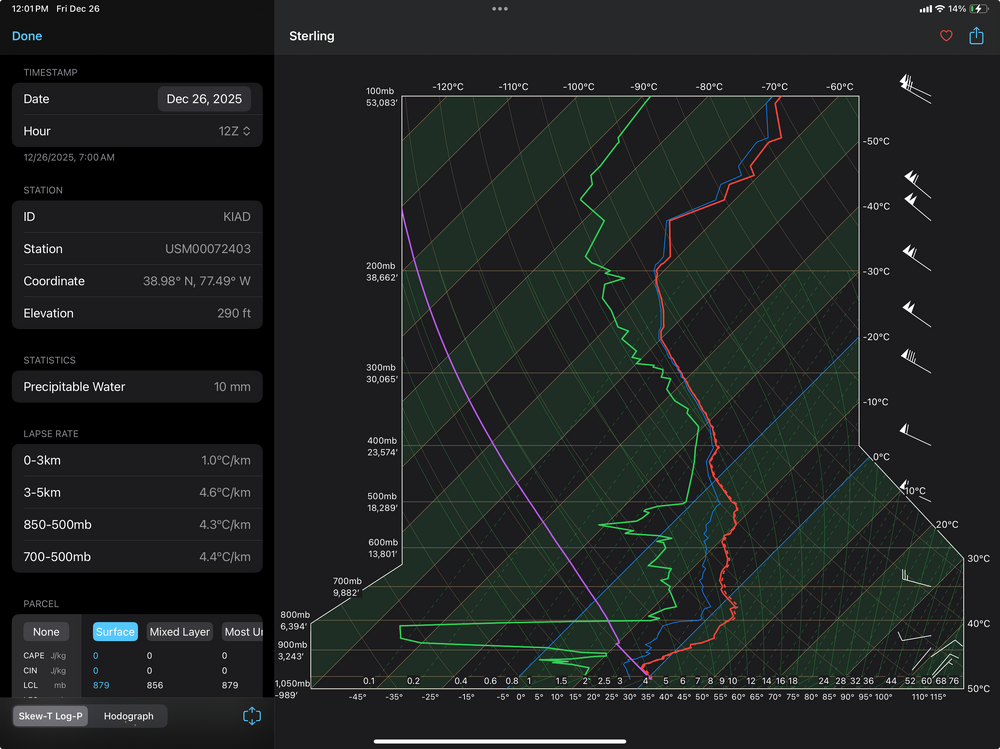The height and width of the screenshot is (749, 1000).
Task: Tap the Precipitable Water row
Action: [x=137, y=387]
